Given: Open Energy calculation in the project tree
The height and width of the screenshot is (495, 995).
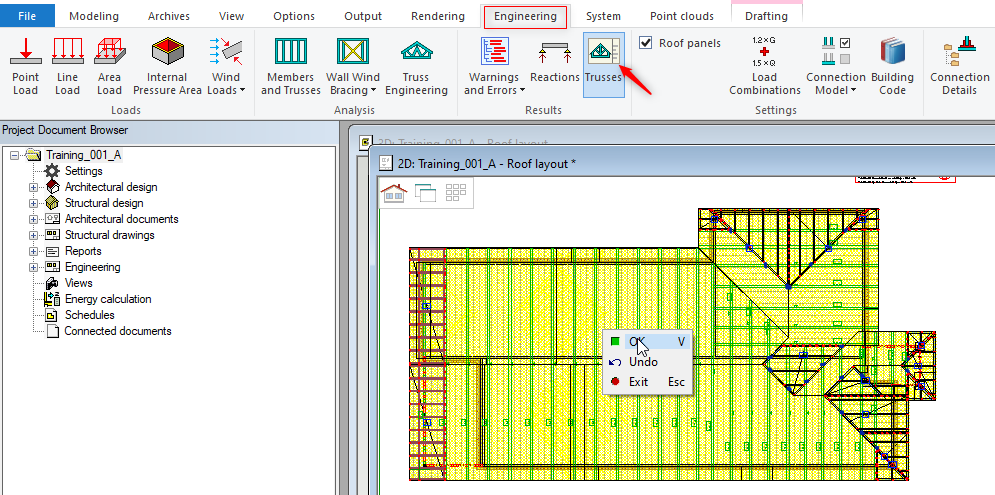Looking at the screenshot, I should pyautogui.click(x=108, y=299).
